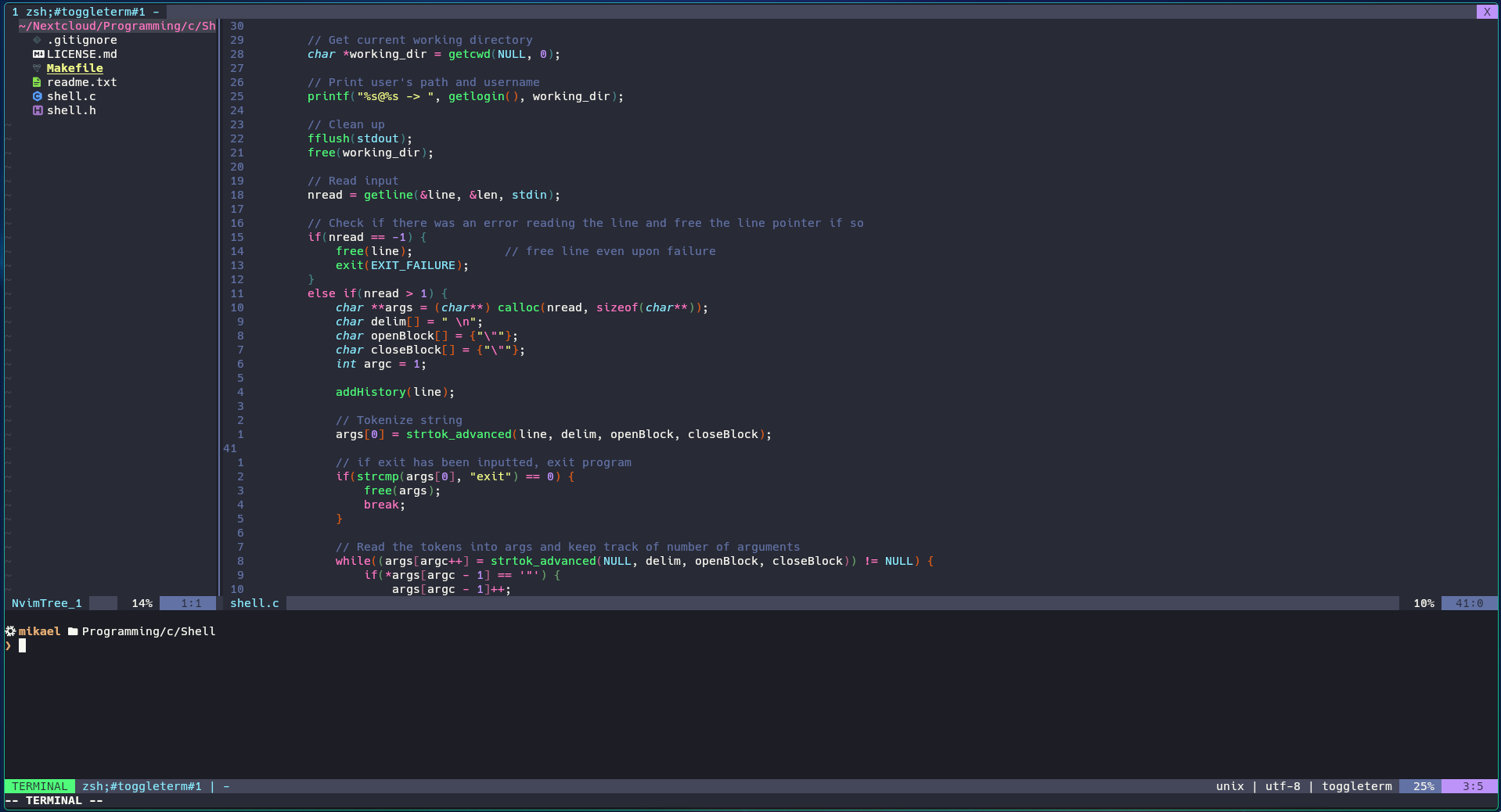Click the 14% scroll percentage indicator
The height and width of the screenshot is (812, 1501).
pyautogui.click(x=142, y=603)
